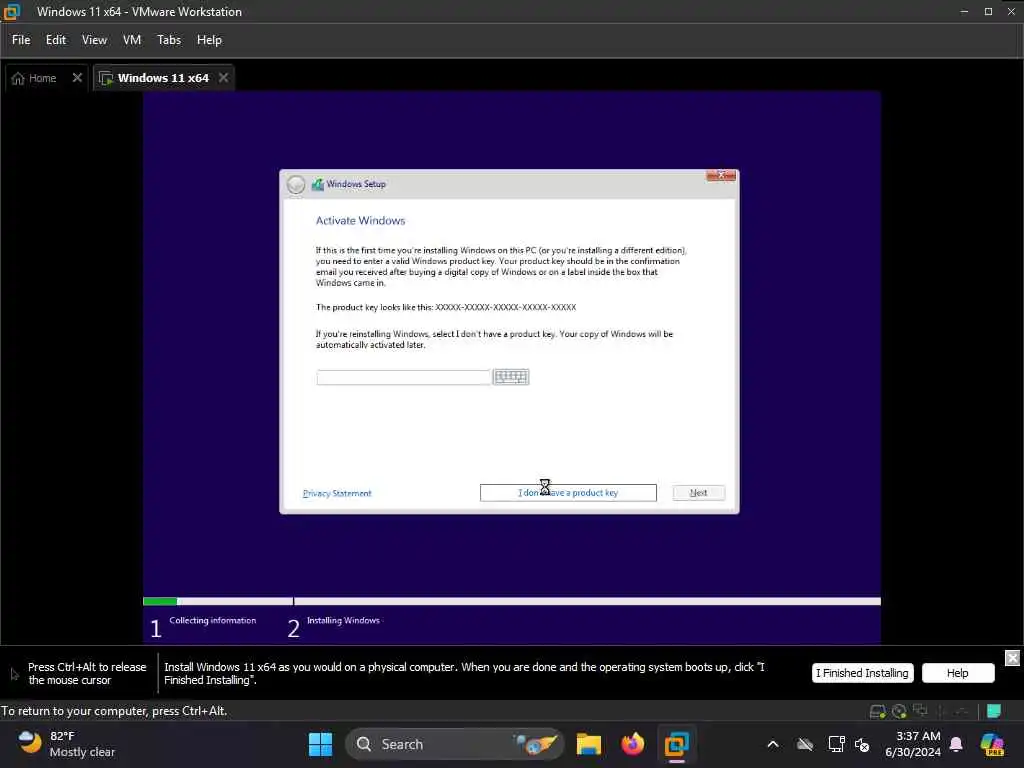Open Copilot preview icon in taskbar
This screenshot has height=768, width=1024.
pos(992,744)
